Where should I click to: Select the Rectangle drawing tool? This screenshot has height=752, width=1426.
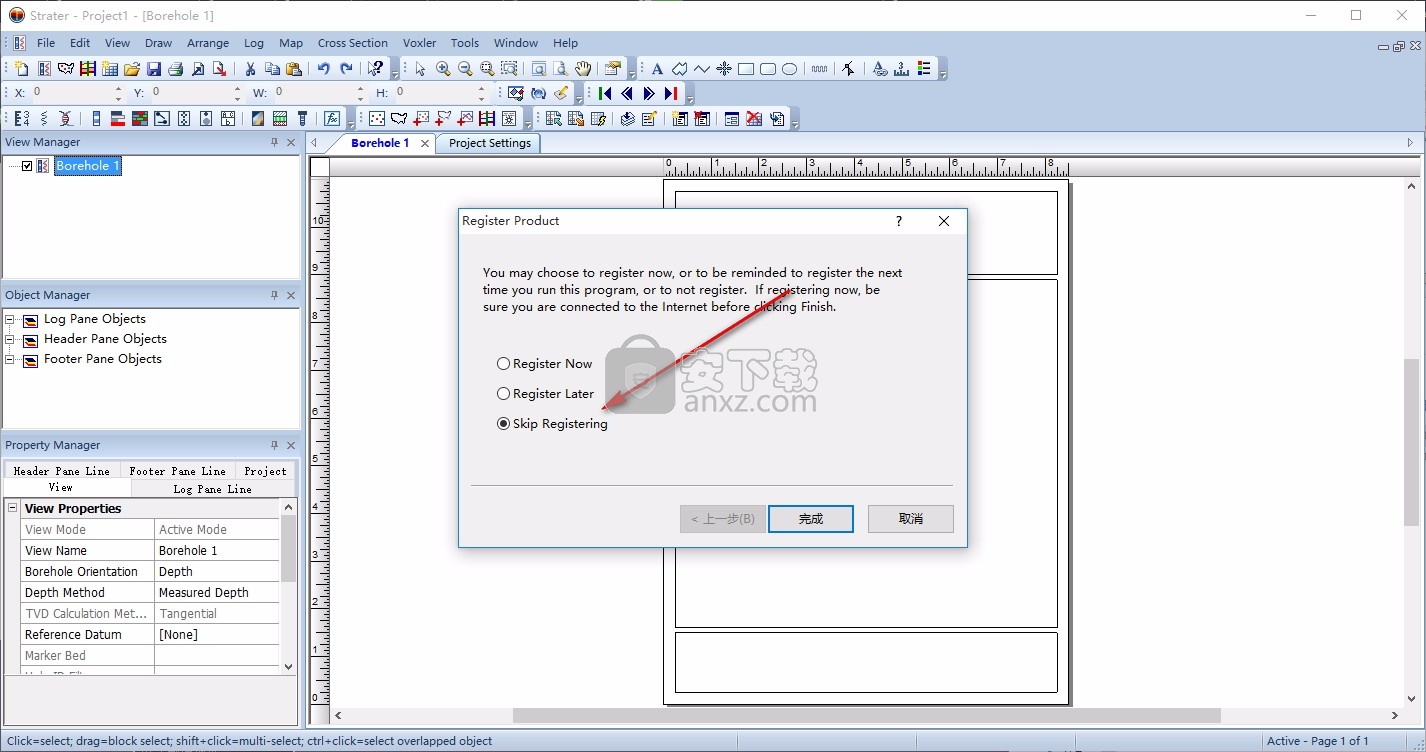(x=746, y=69)
